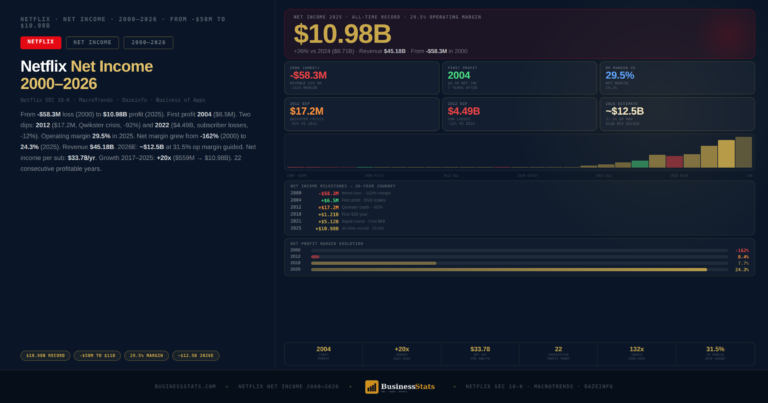The width and height of the screenshot is (768, 403).
Task: Click the 31.5% op margin stat
Action: (715, 354)
